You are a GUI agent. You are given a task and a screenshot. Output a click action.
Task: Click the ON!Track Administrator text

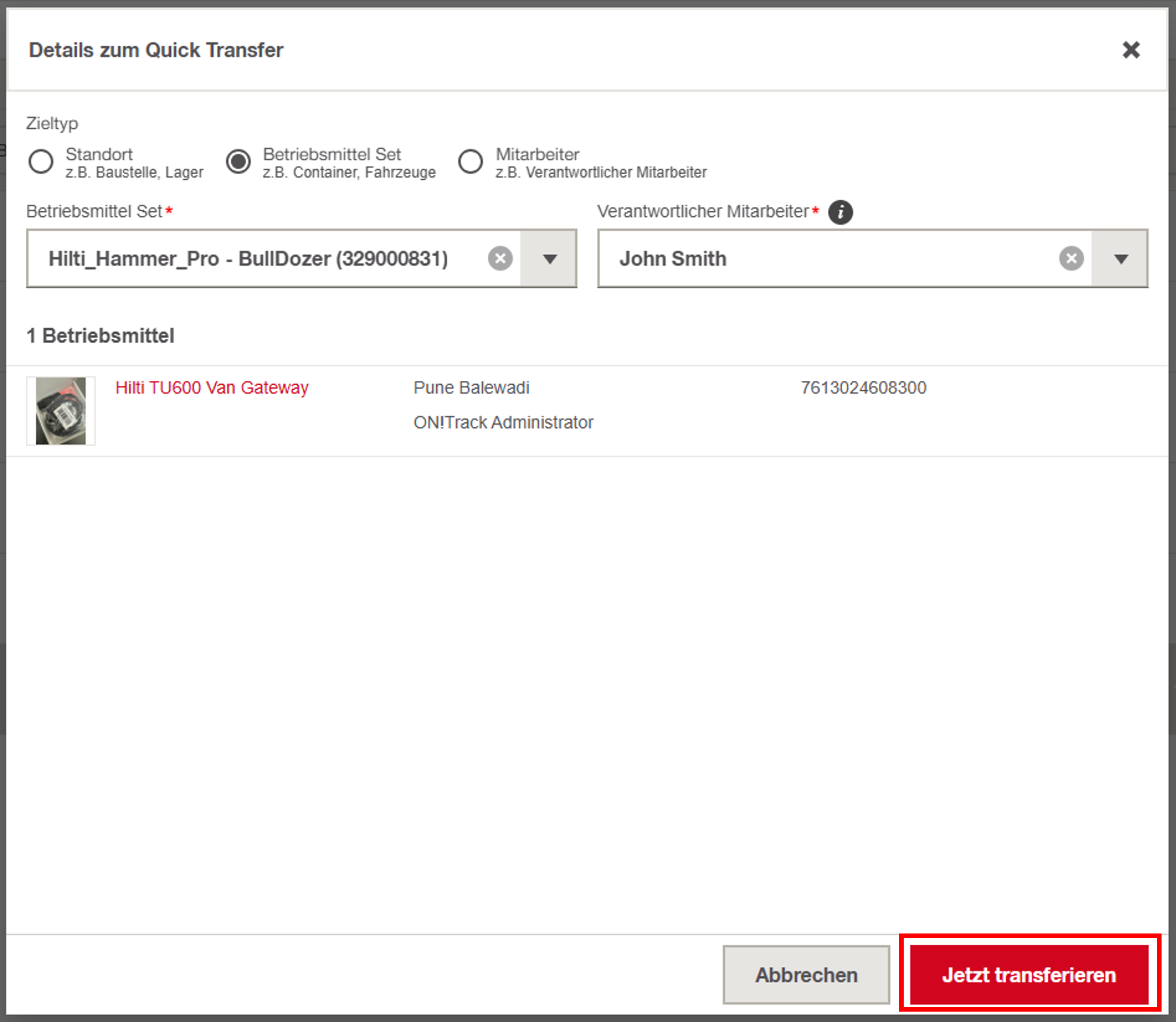coord(503,422)
